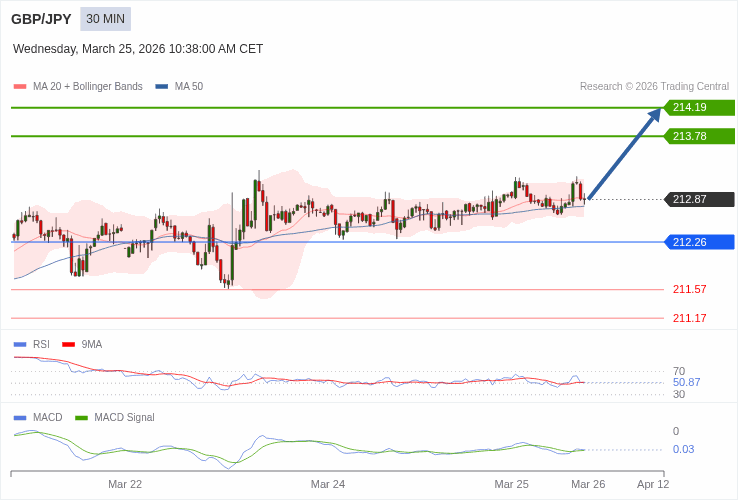Click the RSI value 50.87 label
Viewport: 738px width, 500px height.
pos(686,382)
